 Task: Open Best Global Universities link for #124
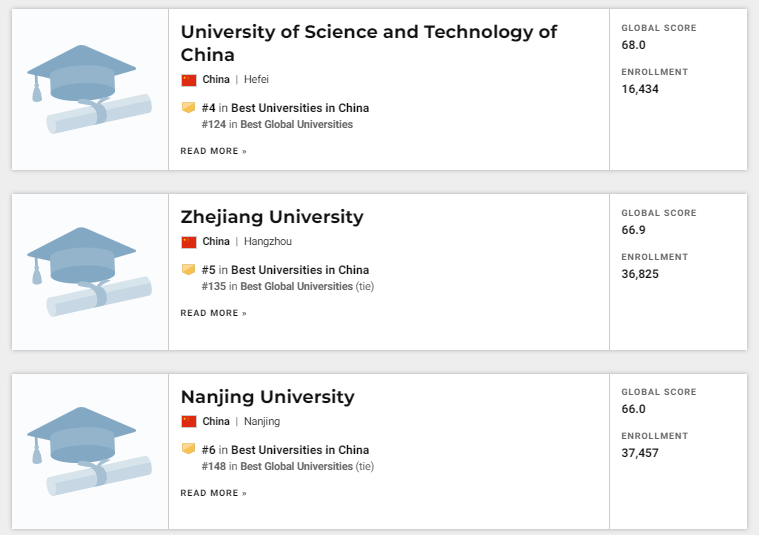(297, 124)
